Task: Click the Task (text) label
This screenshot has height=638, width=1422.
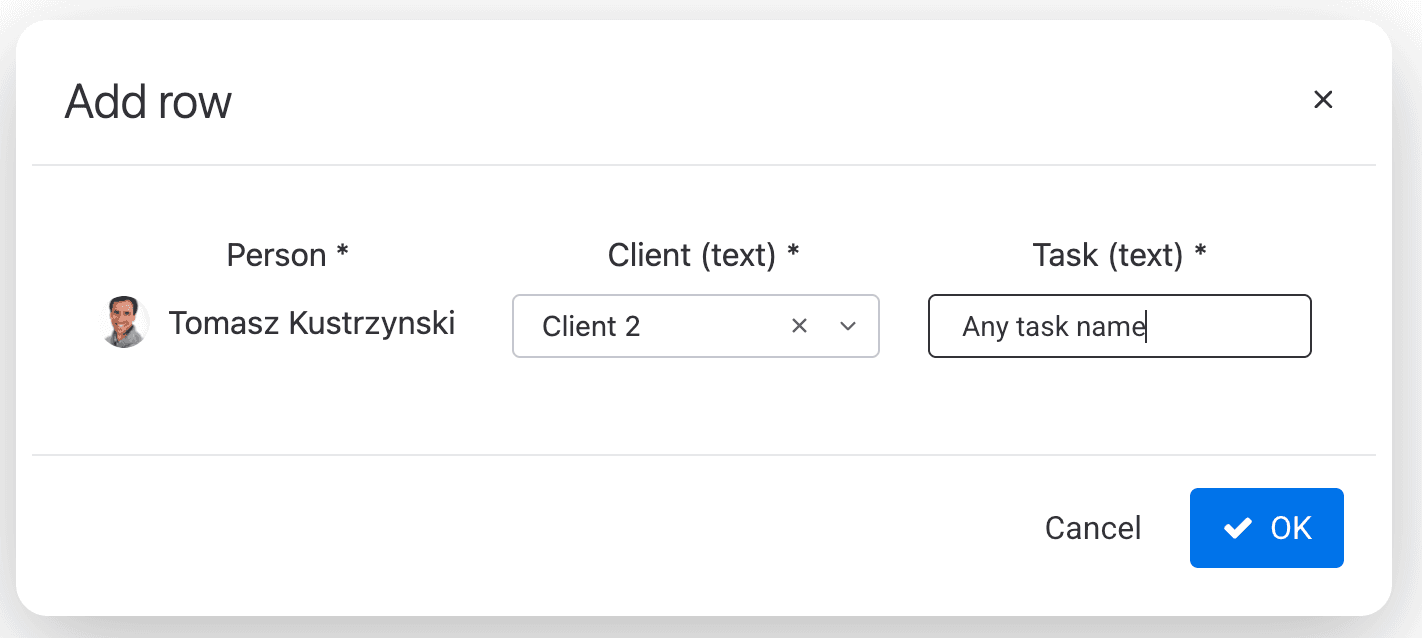Action: pos(1108,256)
